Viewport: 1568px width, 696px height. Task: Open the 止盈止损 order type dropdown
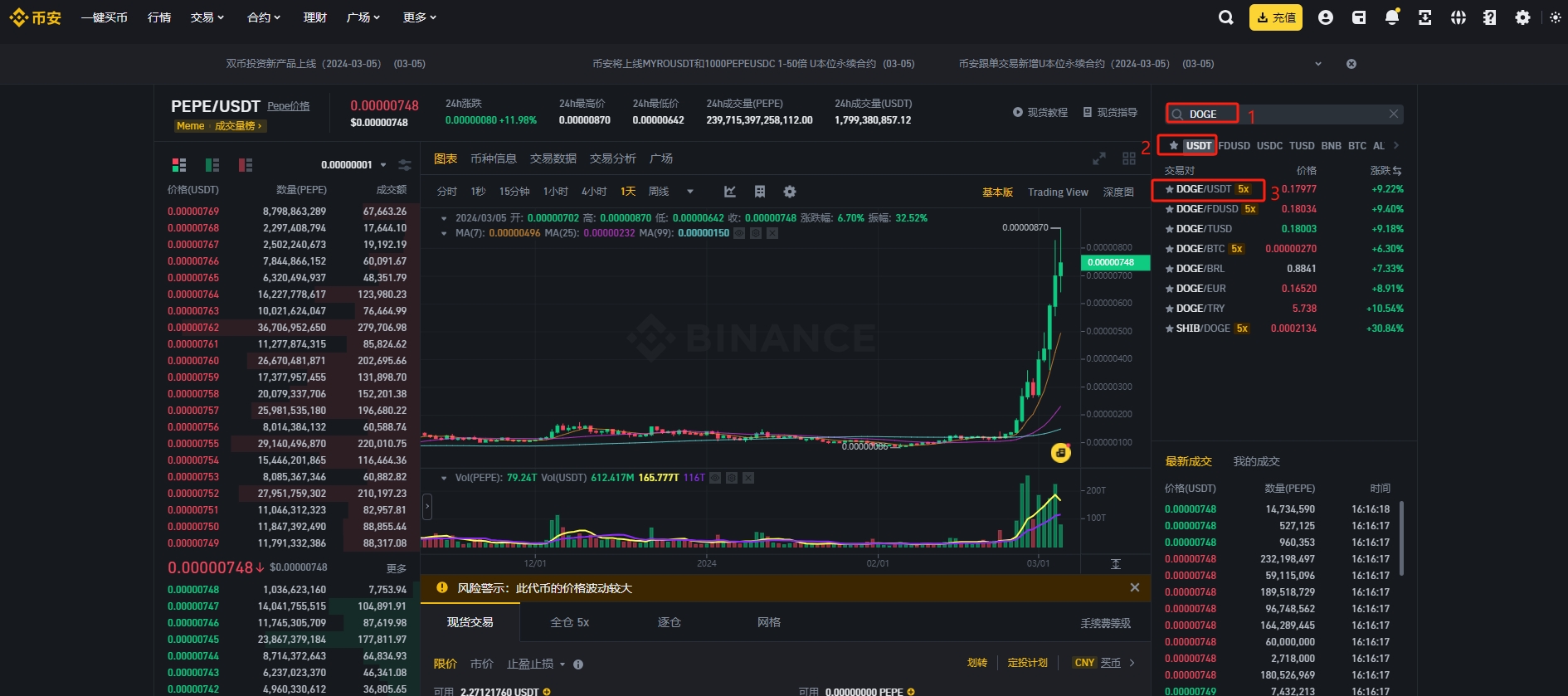tap(536, 664)
